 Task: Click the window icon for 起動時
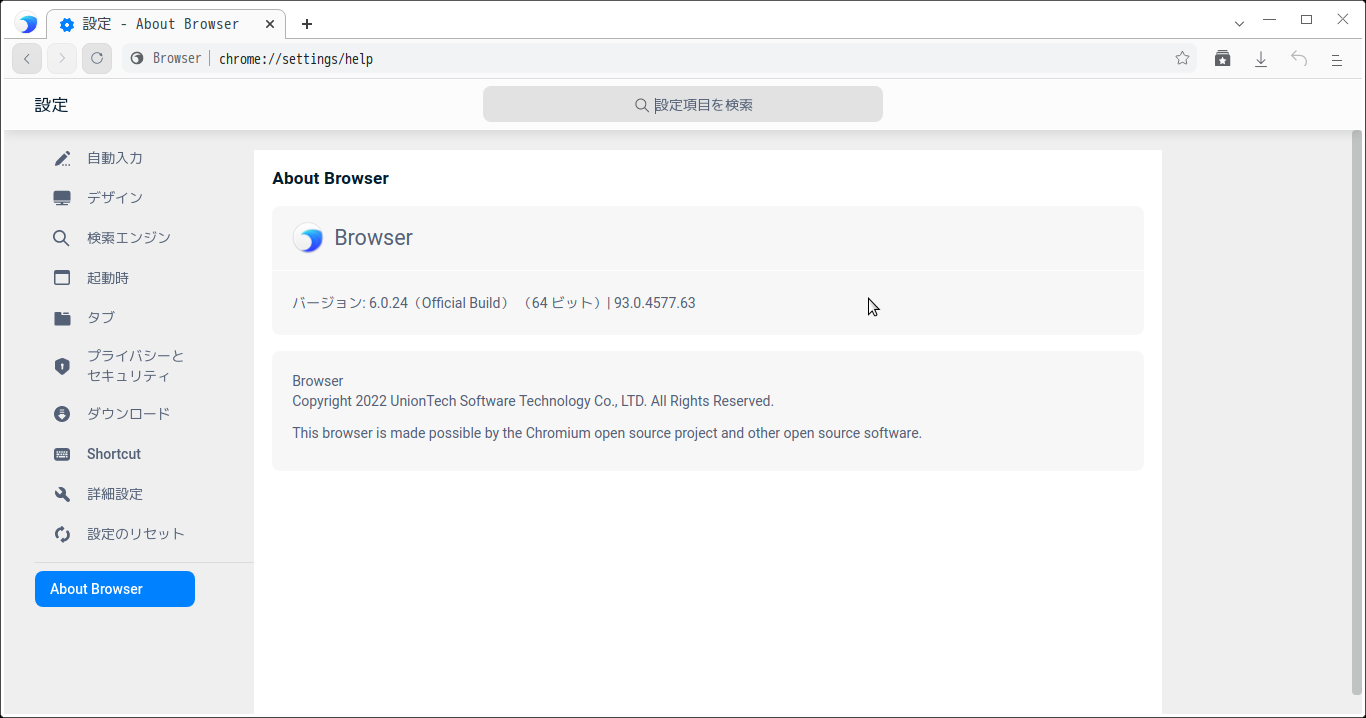click(x=62, y=278)
